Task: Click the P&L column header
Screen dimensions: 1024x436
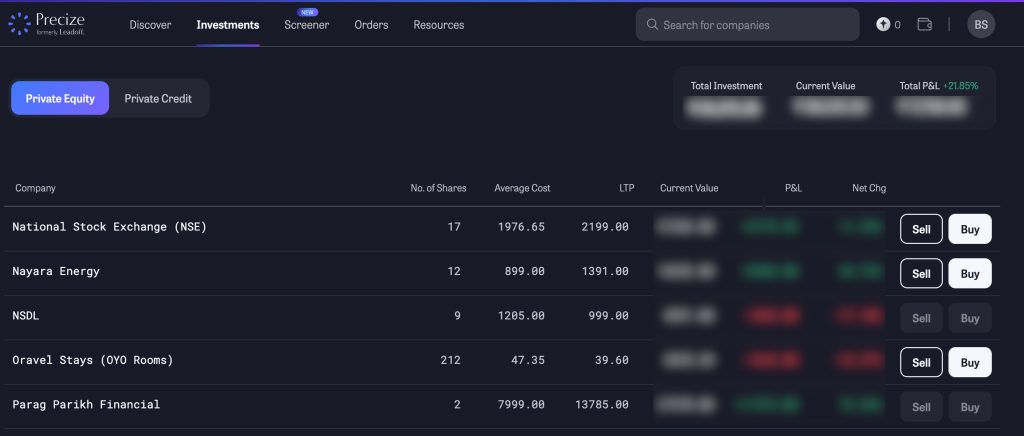Action: point(793,188)
